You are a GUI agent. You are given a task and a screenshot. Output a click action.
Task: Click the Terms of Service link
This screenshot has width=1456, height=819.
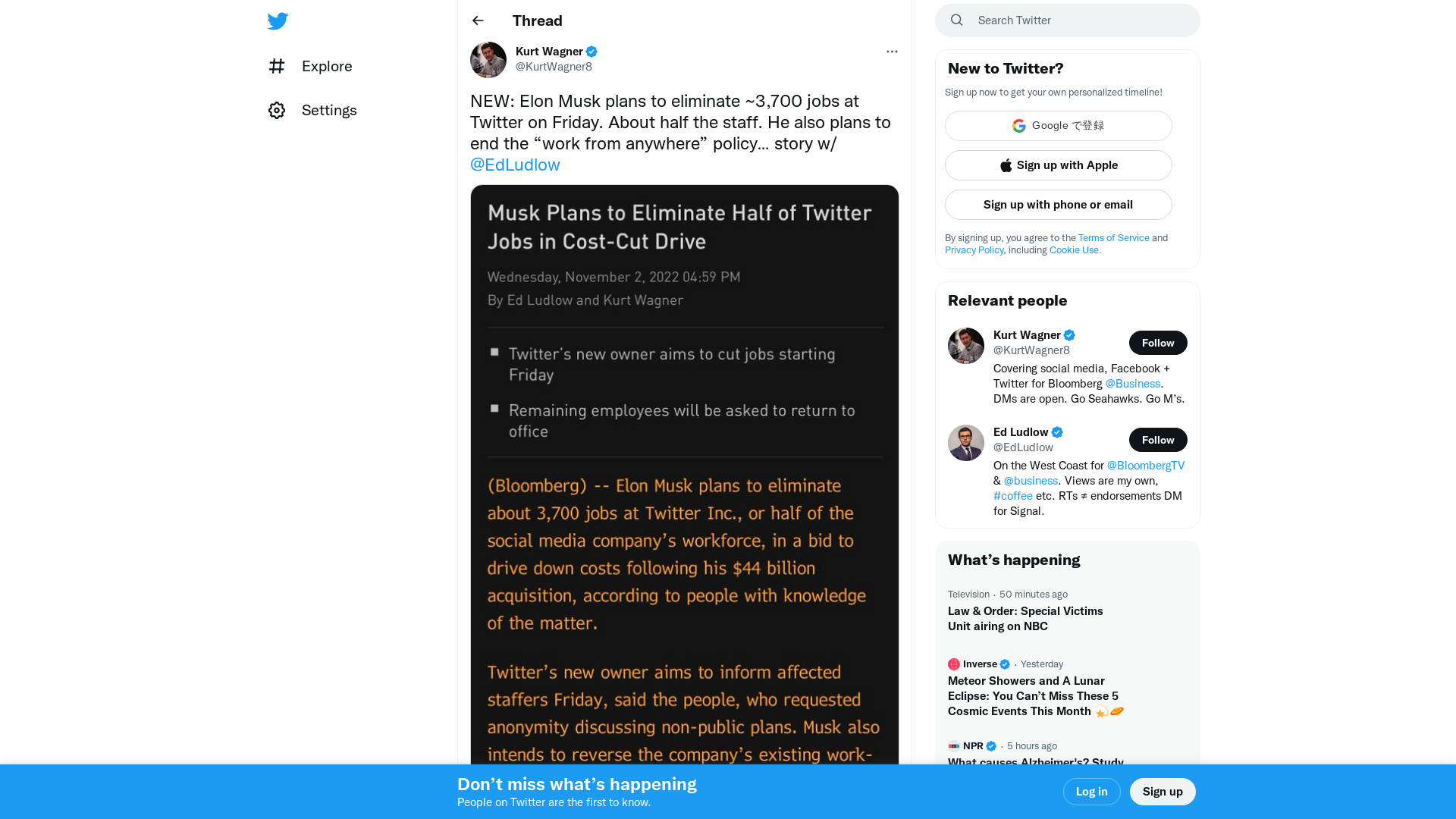point(1113,237)
